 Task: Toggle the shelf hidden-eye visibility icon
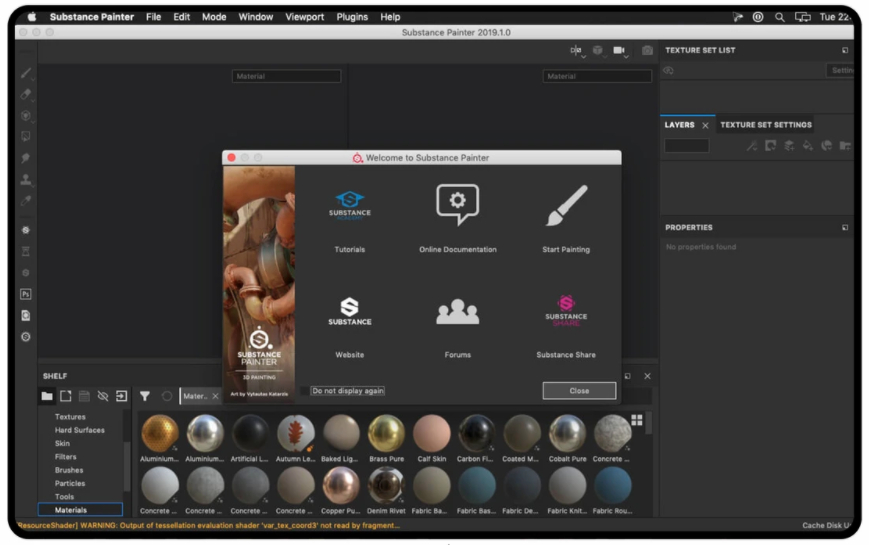pyautogui.click(x=103, y=396)
